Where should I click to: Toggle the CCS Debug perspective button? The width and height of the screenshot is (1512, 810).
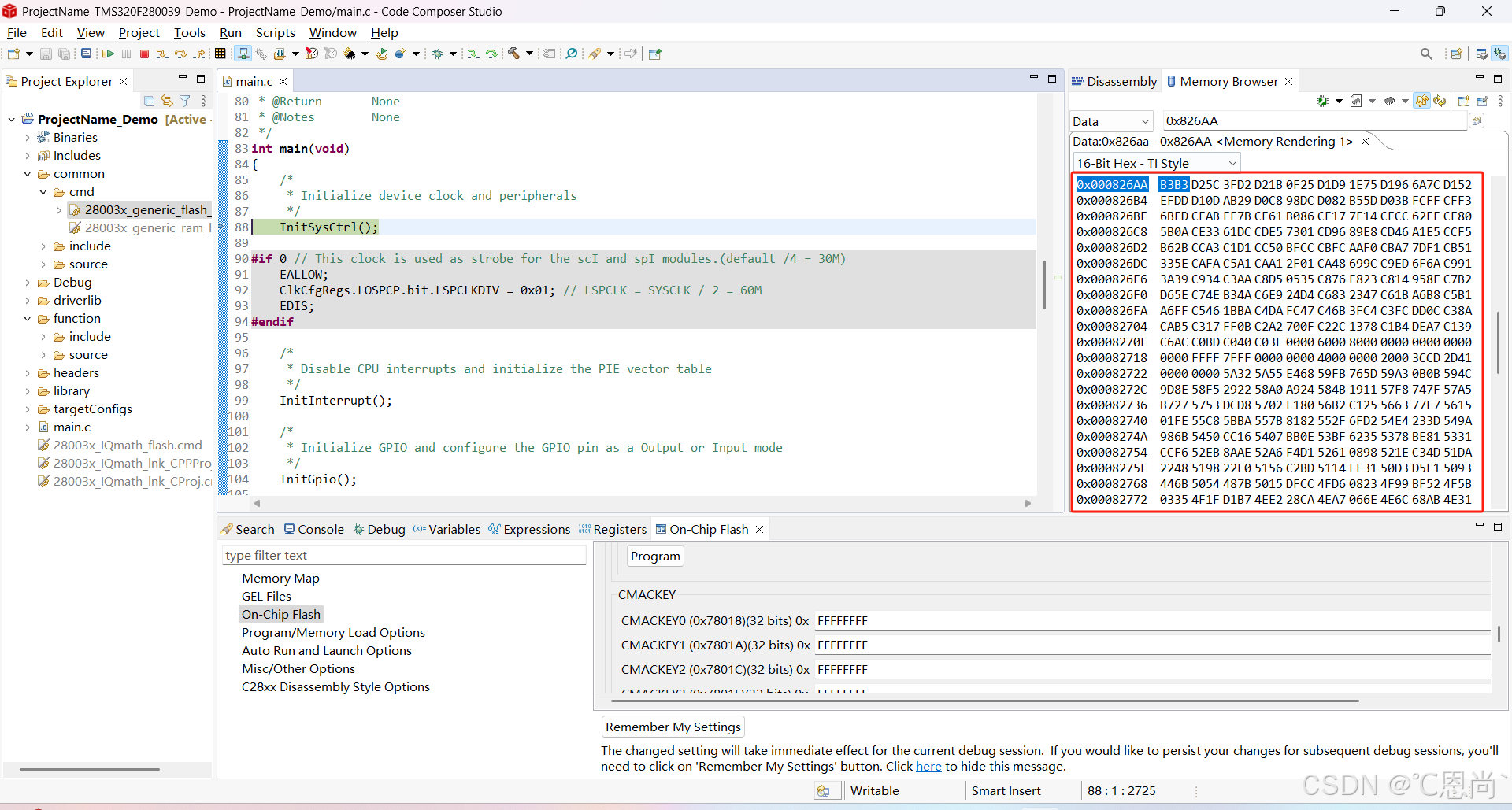click(x=1500, y=54)
